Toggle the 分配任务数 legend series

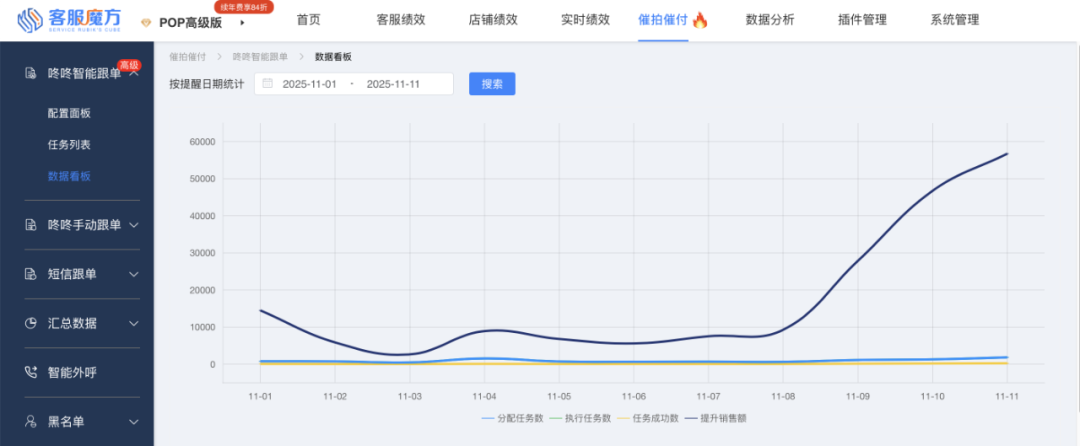pyautogui.click(x=513, y=418)
